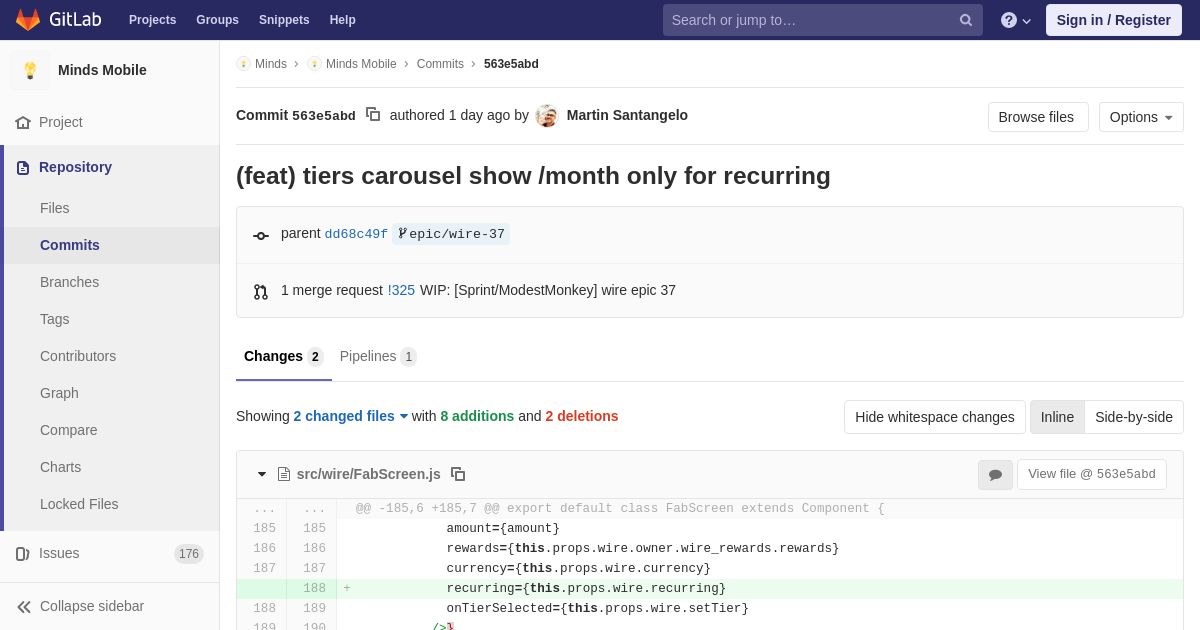Click the Sign in / Register button
This screenshot has width=1200, height=630.
point(1114,20)
